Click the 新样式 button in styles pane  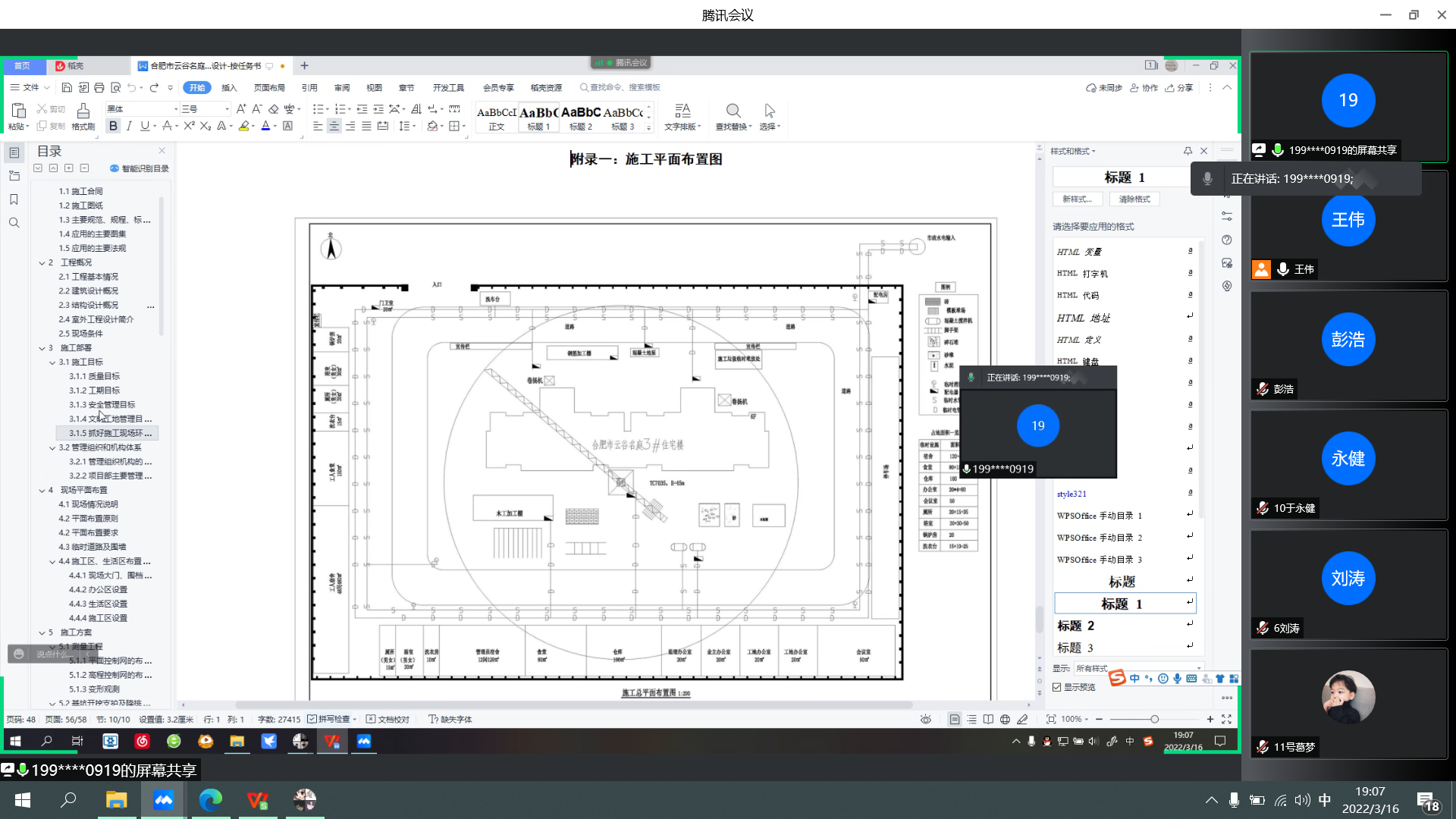[x=1077, y=199]
